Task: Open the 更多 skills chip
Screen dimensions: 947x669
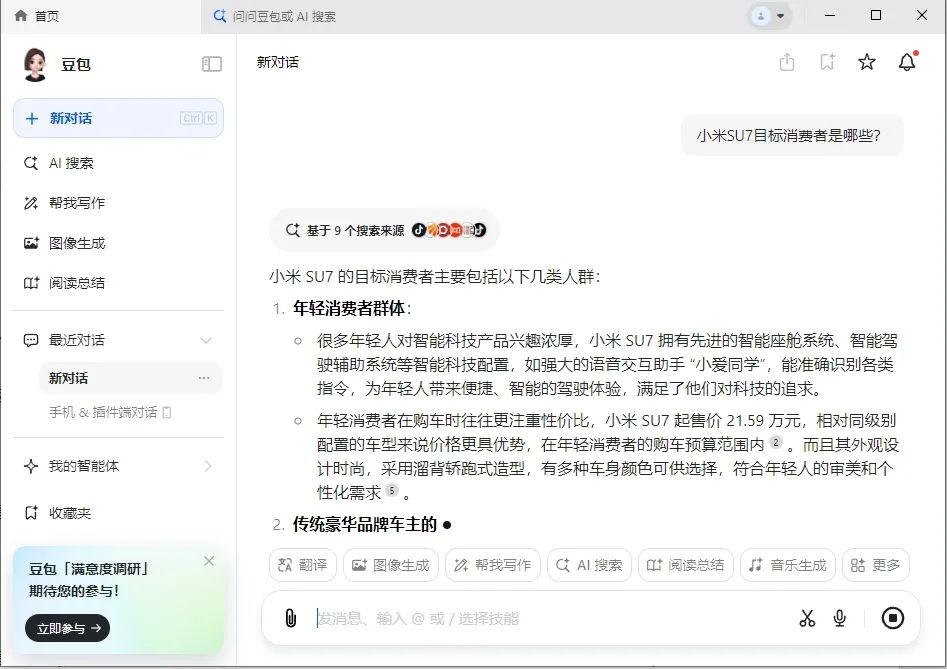Action: [876, 565]
